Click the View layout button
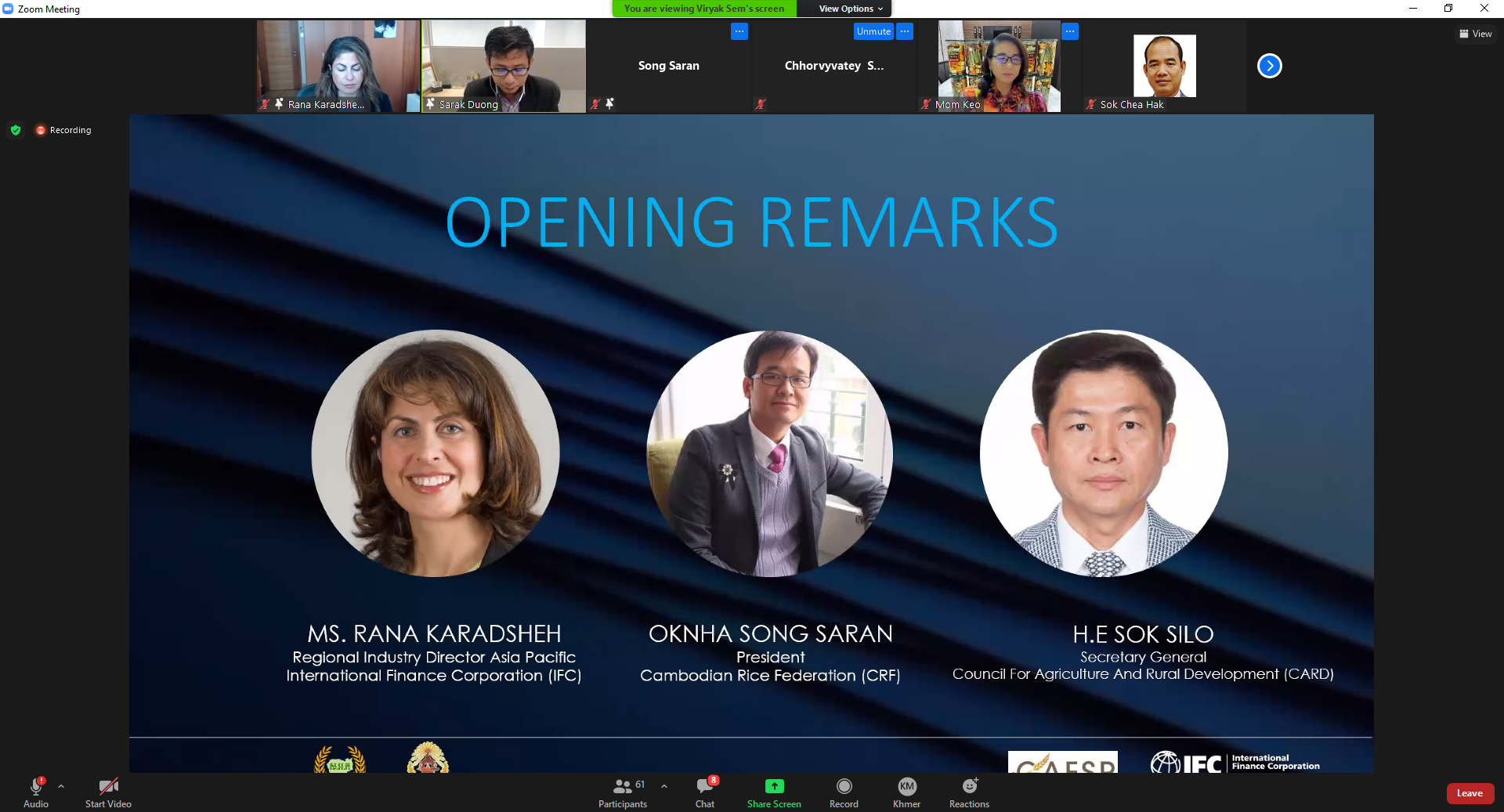 1475,34
